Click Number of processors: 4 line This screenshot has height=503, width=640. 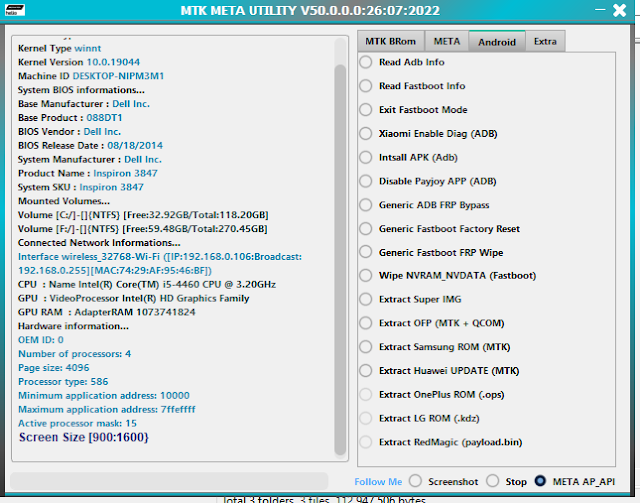(74, 354)
